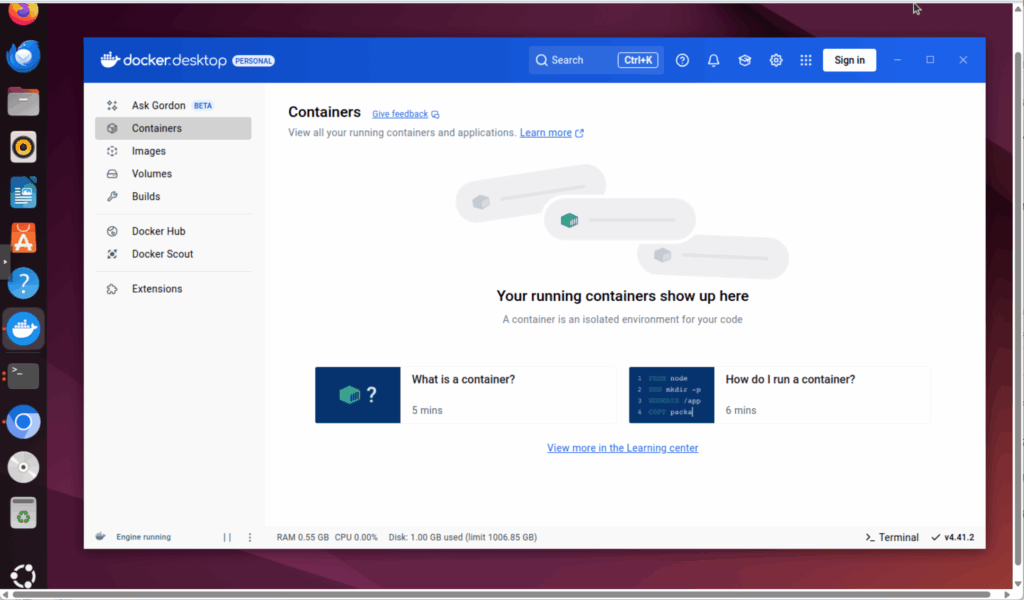Open the help question mark icon in header
Viewport: 1024px width, 600px height.
click(682, 60)
